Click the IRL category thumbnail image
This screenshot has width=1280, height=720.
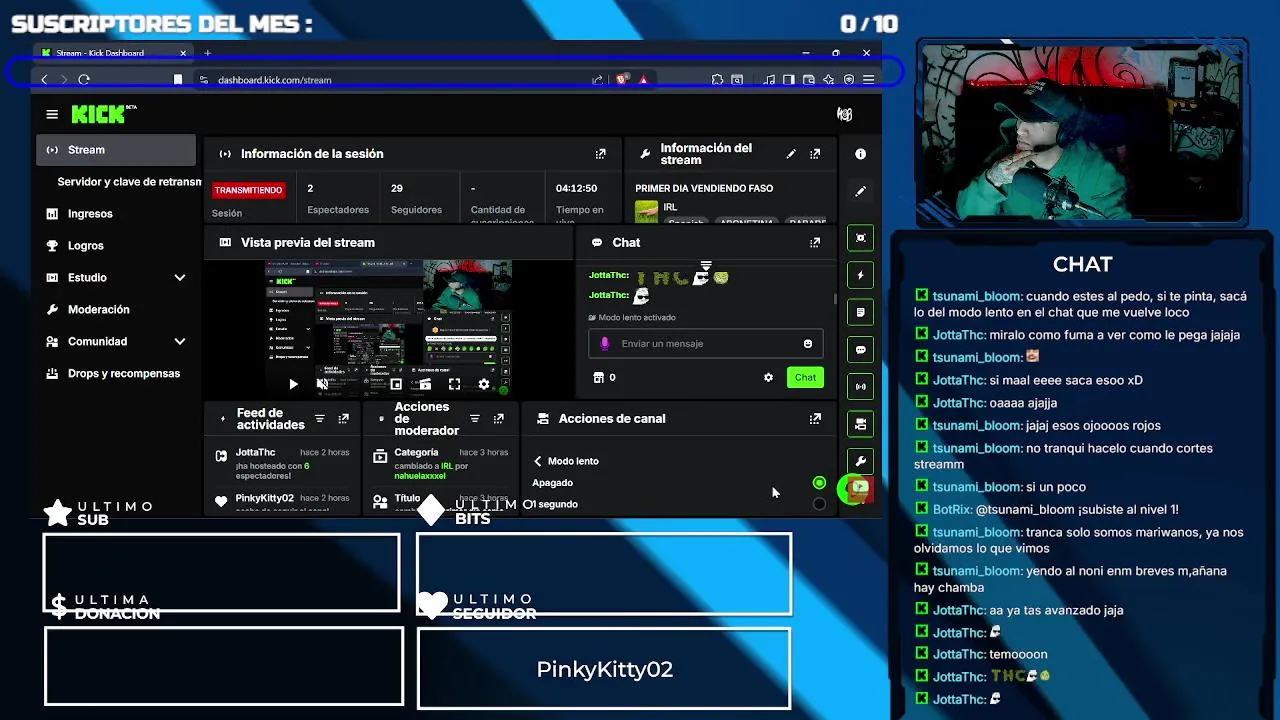coord(647,212)
